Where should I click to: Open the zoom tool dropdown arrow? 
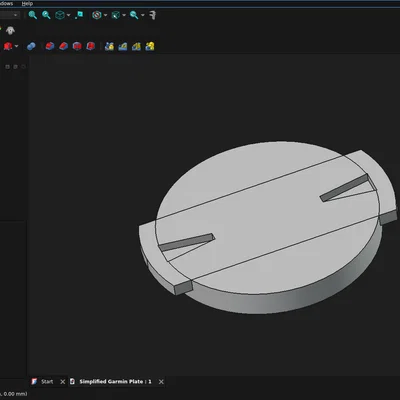tap(143, 15)
